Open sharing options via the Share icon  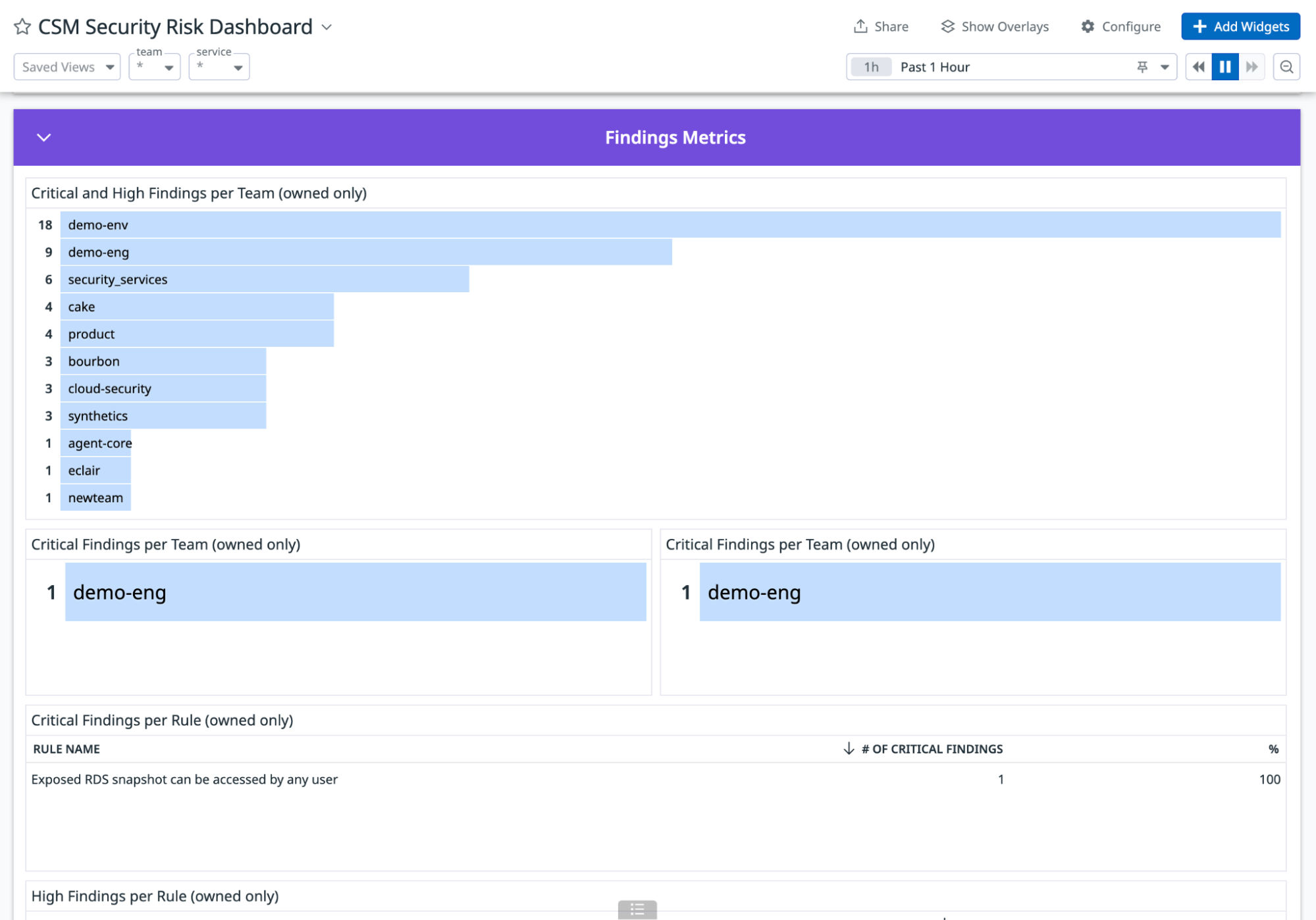(881, 26)
